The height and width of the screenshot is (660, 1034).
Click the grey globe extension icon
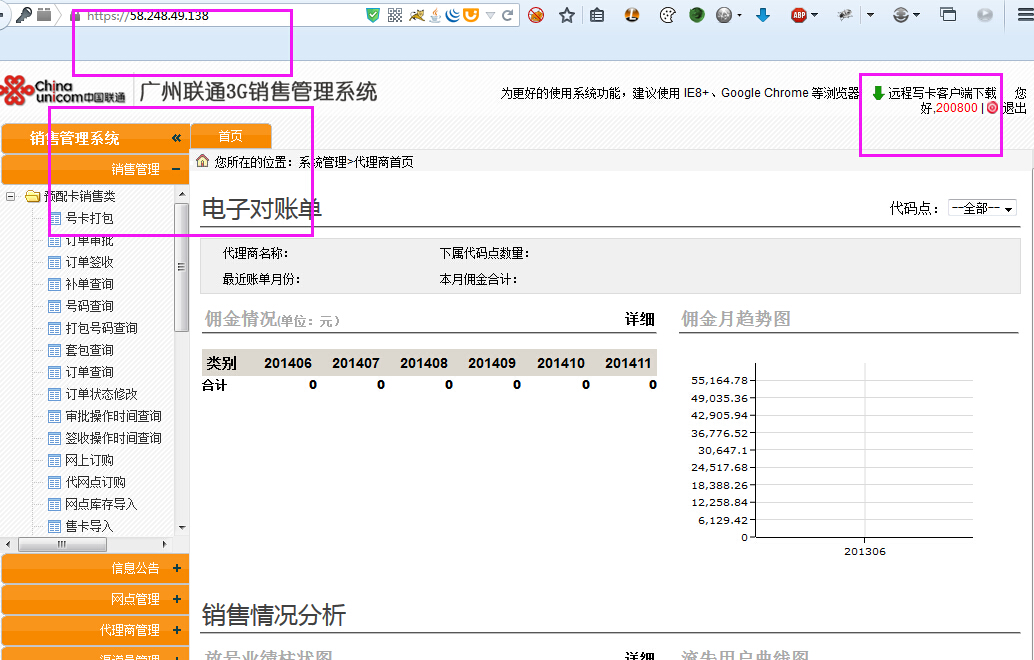tap(724, 15)
